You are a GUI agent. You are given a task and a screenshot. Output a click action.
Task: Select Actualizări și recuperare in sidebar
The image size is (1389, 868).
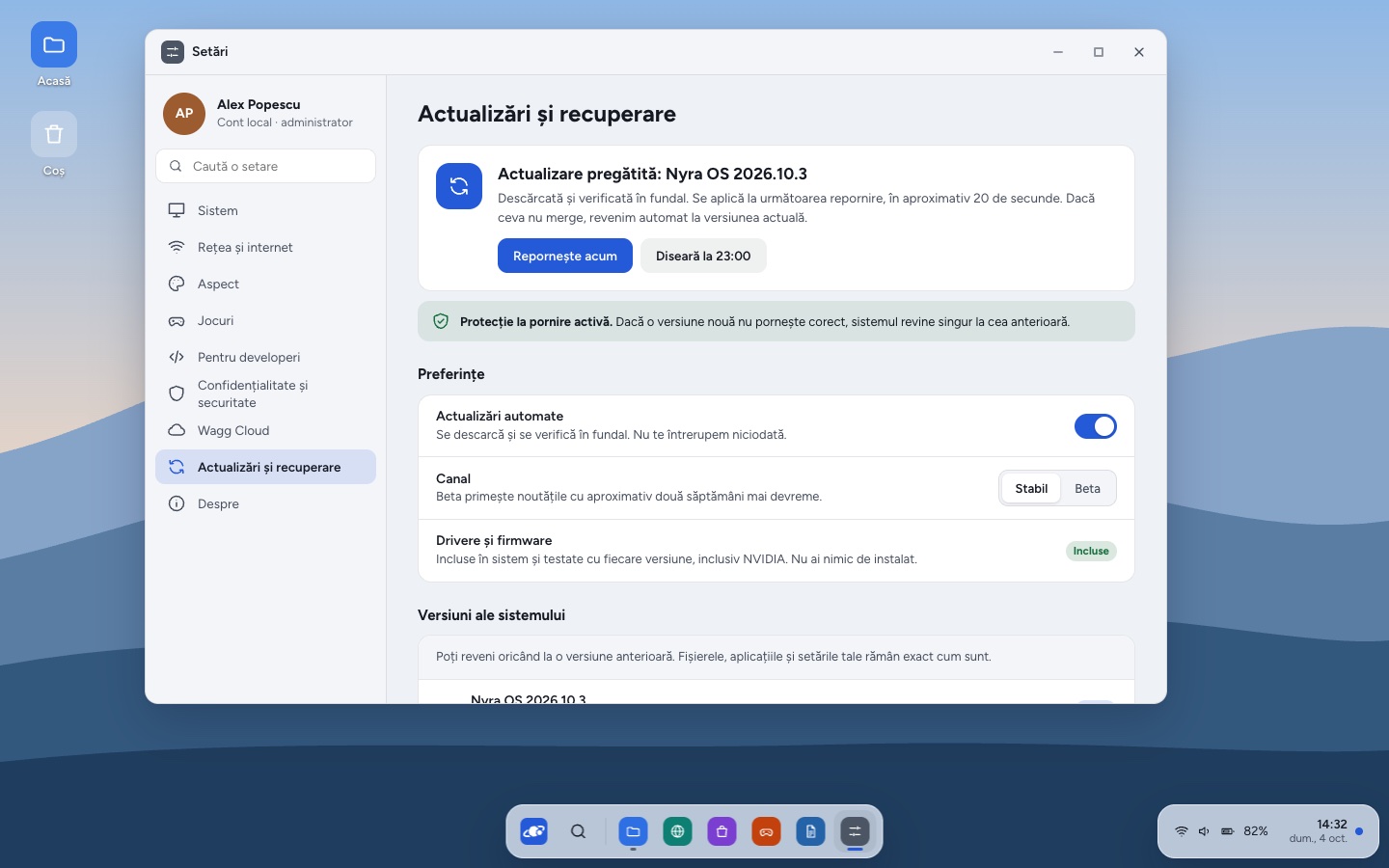pos(265,467)
